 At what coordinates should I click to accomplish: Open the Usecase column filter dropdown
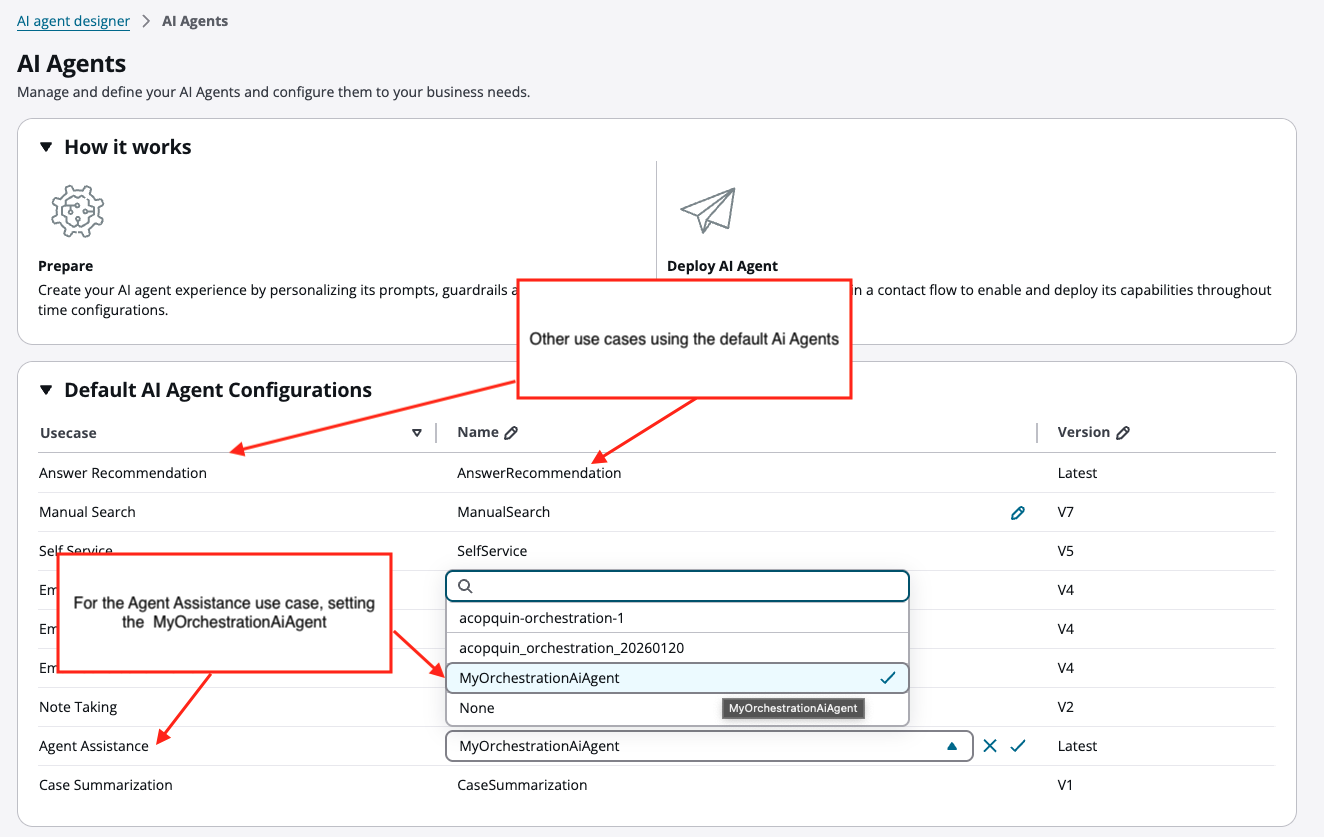click(417, 432)
